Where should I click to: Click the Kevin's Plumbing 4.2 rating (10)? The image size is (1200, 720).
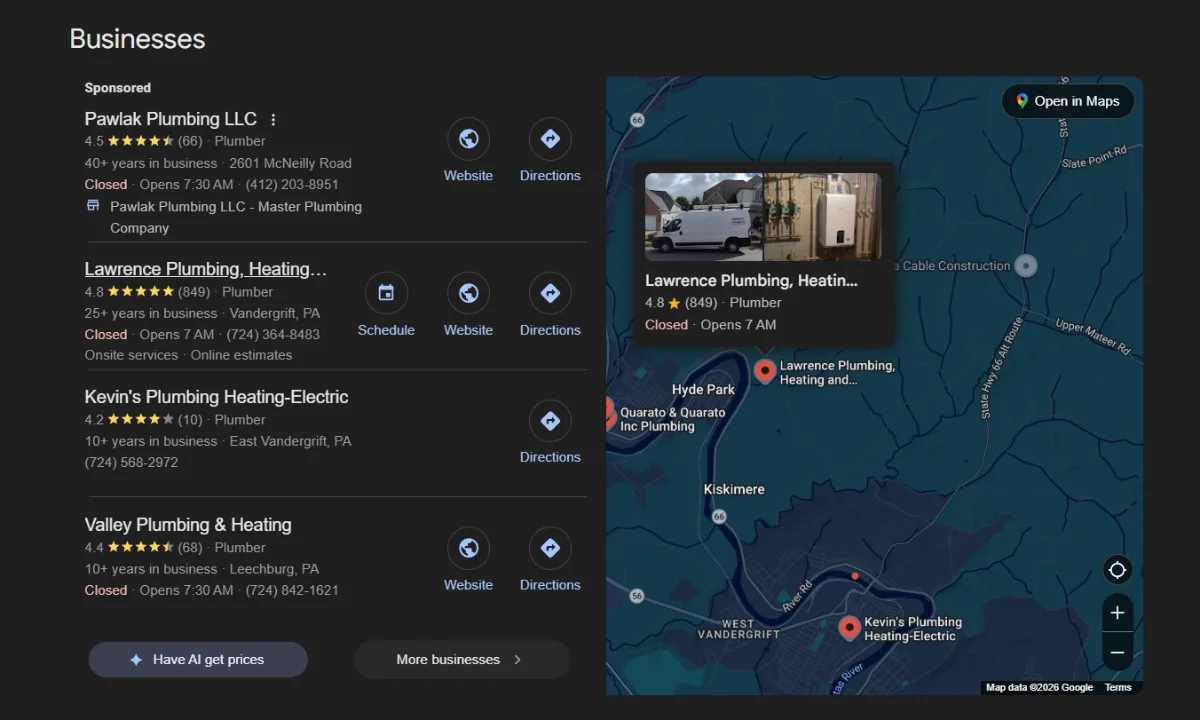(x=143, y=420)
